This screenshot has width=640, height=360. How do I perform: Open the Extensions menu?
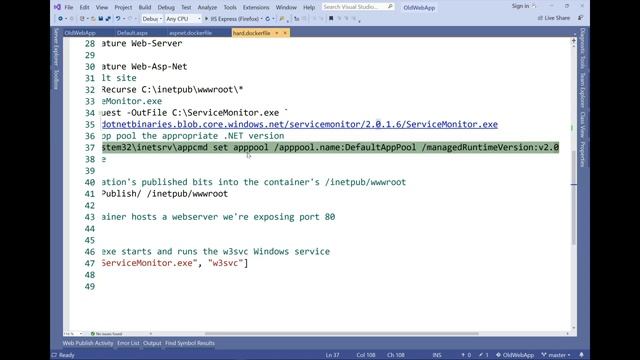coord(256,7)
